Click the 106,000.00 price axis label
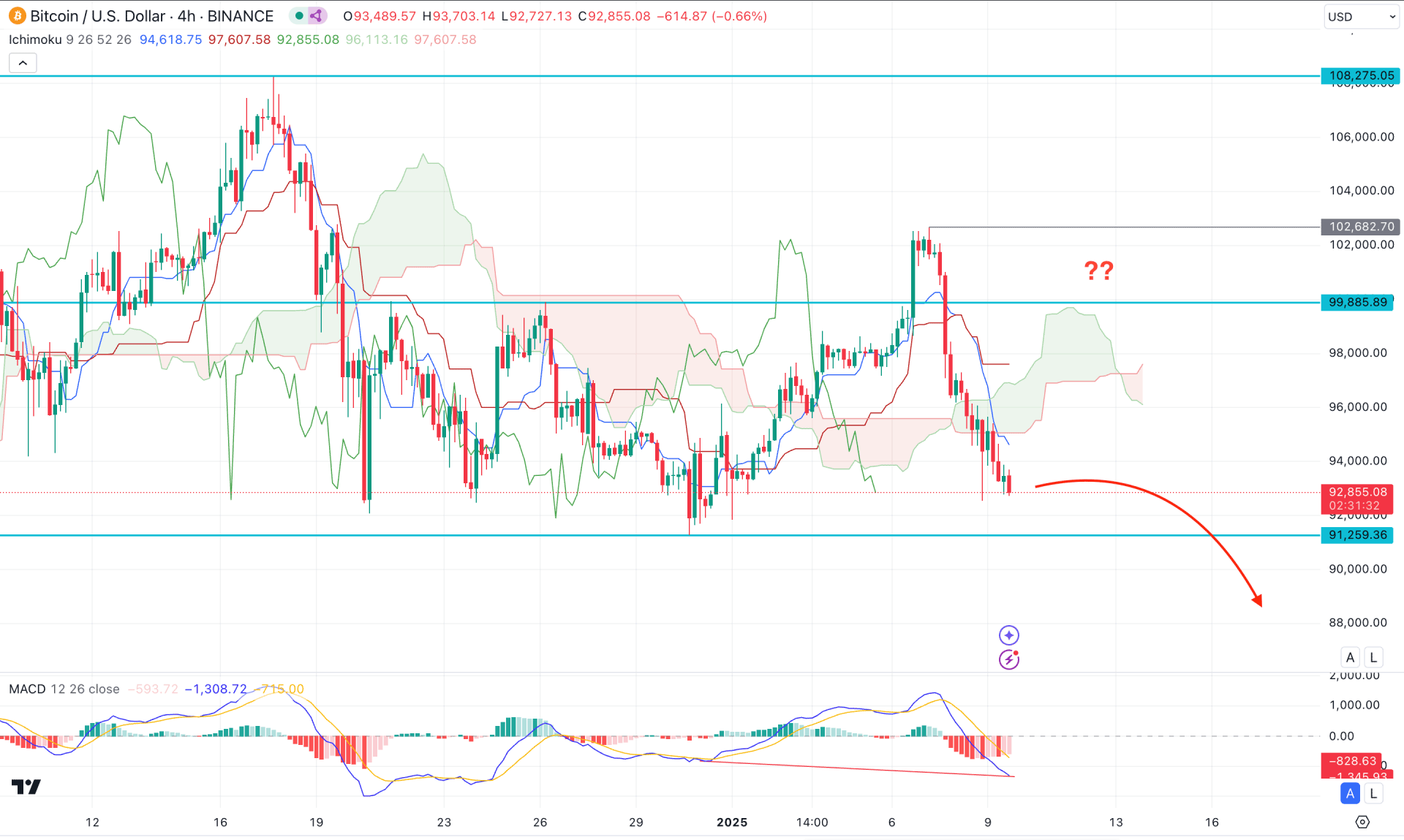 (x=1362, y=137)
